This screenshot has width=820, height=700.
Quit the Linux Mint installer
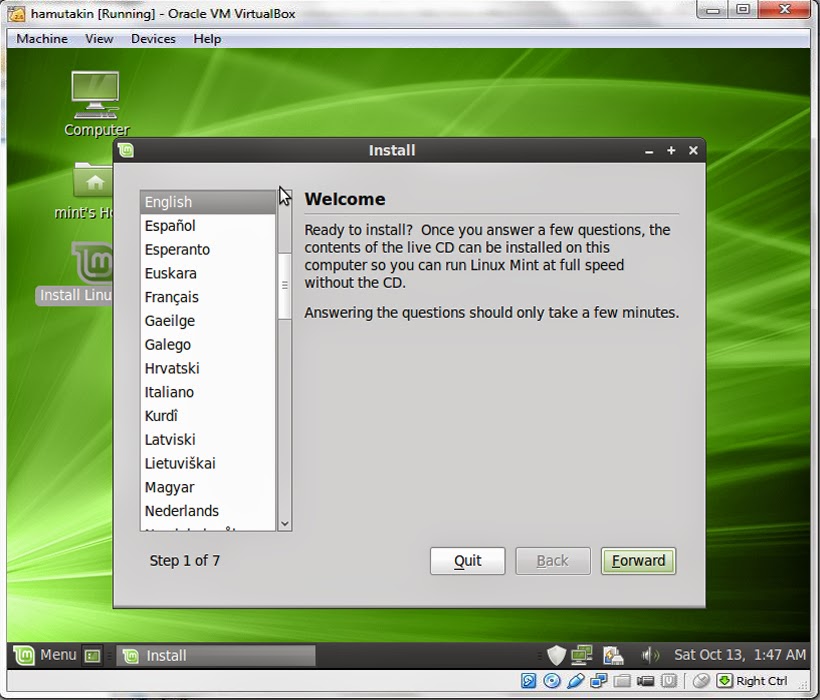click(x=467, y=561)
